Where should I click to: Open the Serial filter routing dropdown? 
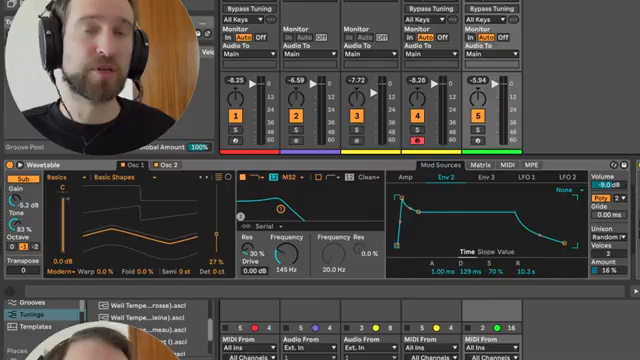tap(269, 226)
